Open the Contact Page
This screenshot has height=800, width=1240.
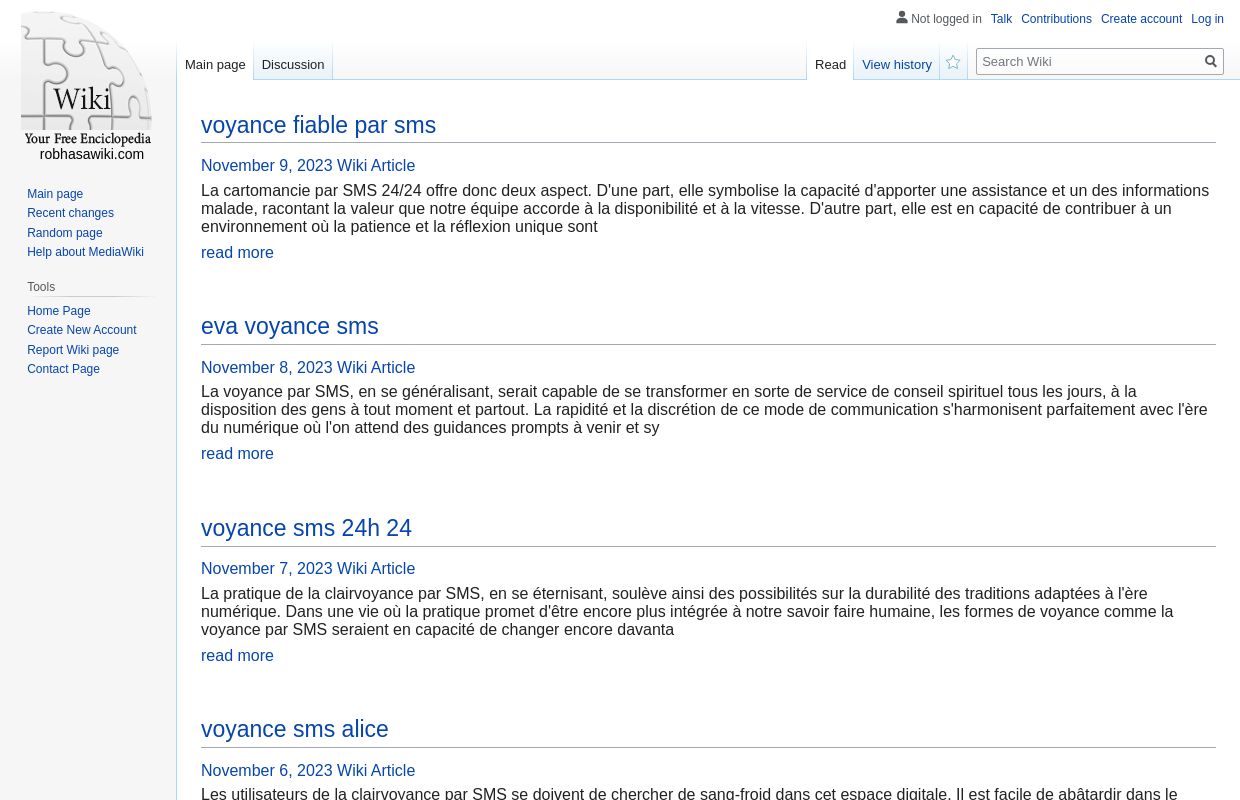pyautogui.click(x=63, y=369)
